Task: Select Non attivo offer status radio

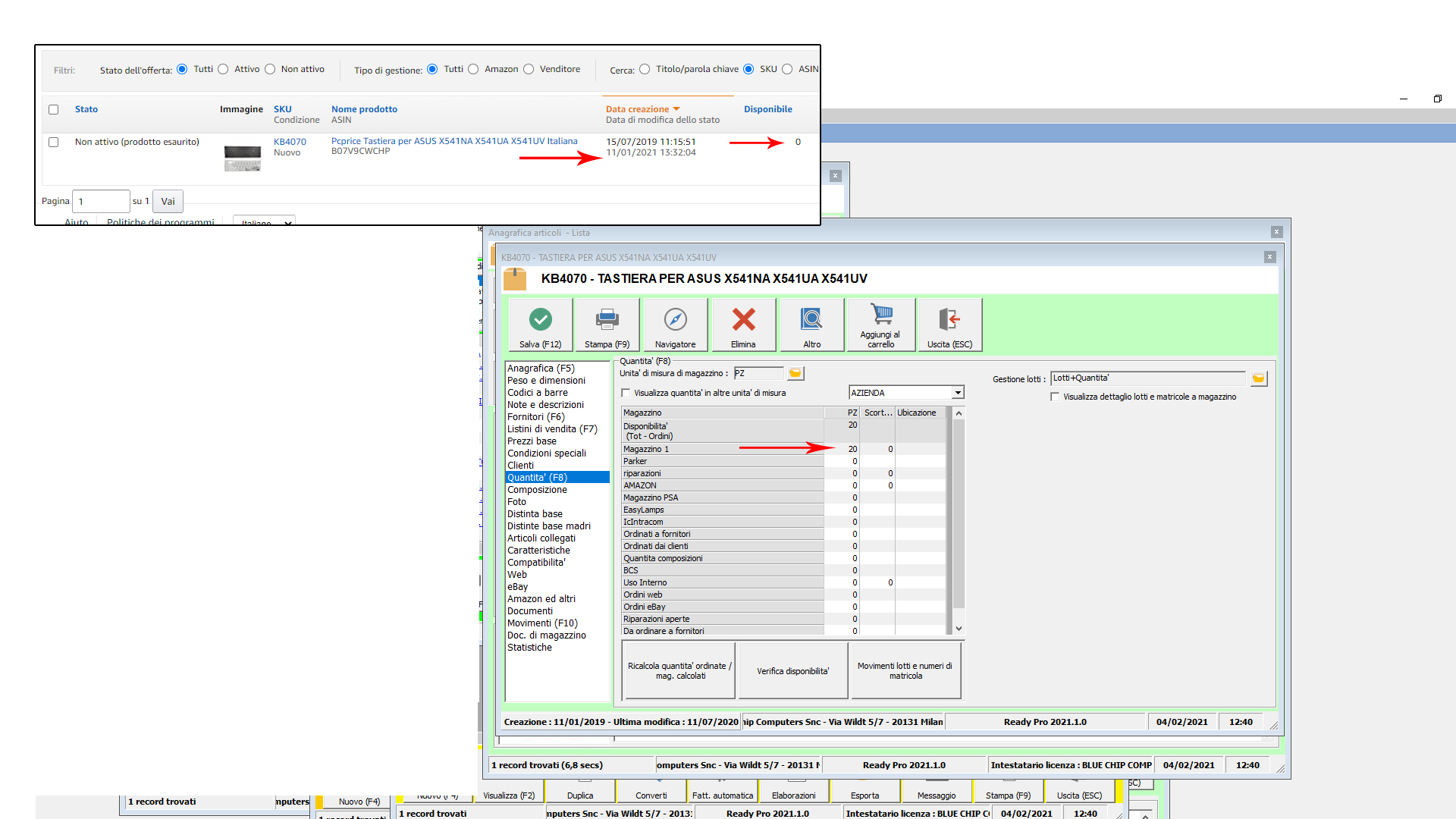Action: click(x=270, y=69)
